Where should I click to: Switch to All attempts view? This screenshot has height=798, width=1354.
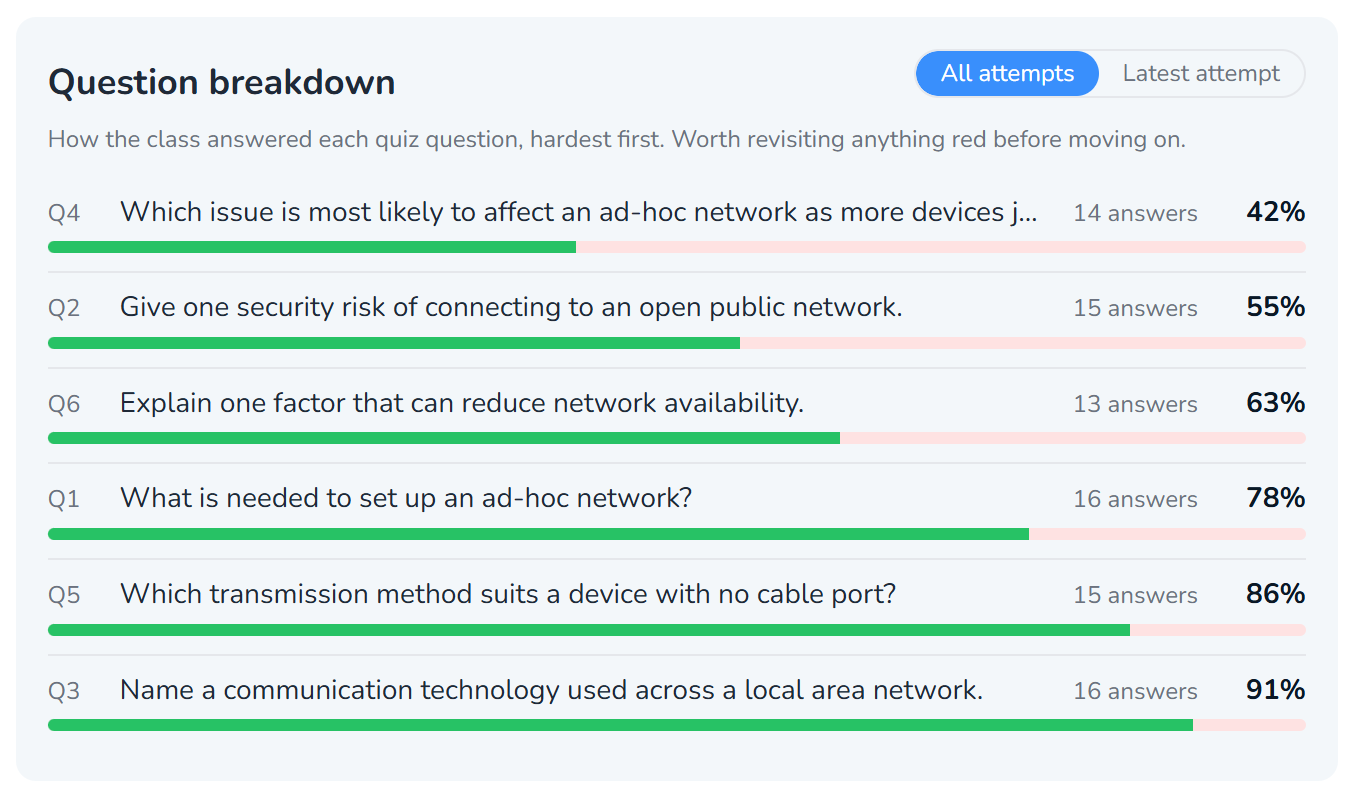[x=1007, y=74]
